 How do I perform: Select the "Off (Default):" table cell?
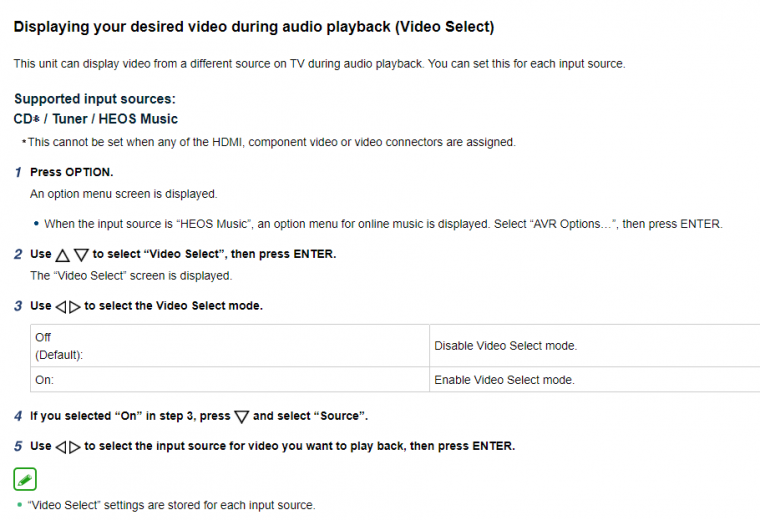[231, 345]
